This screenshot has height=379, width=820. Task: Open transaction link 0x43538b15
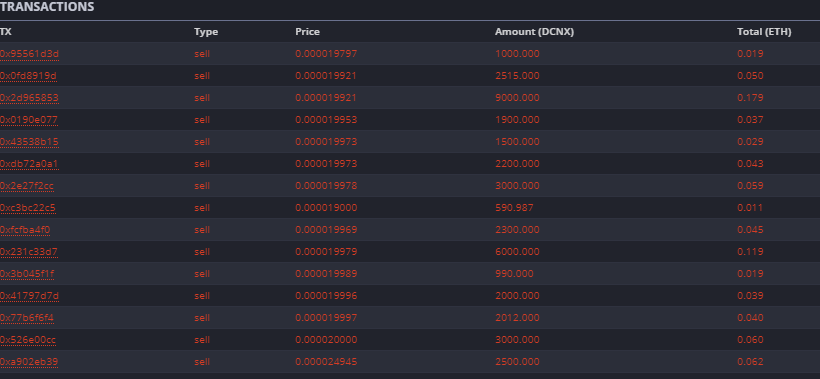tap(29, 142)
